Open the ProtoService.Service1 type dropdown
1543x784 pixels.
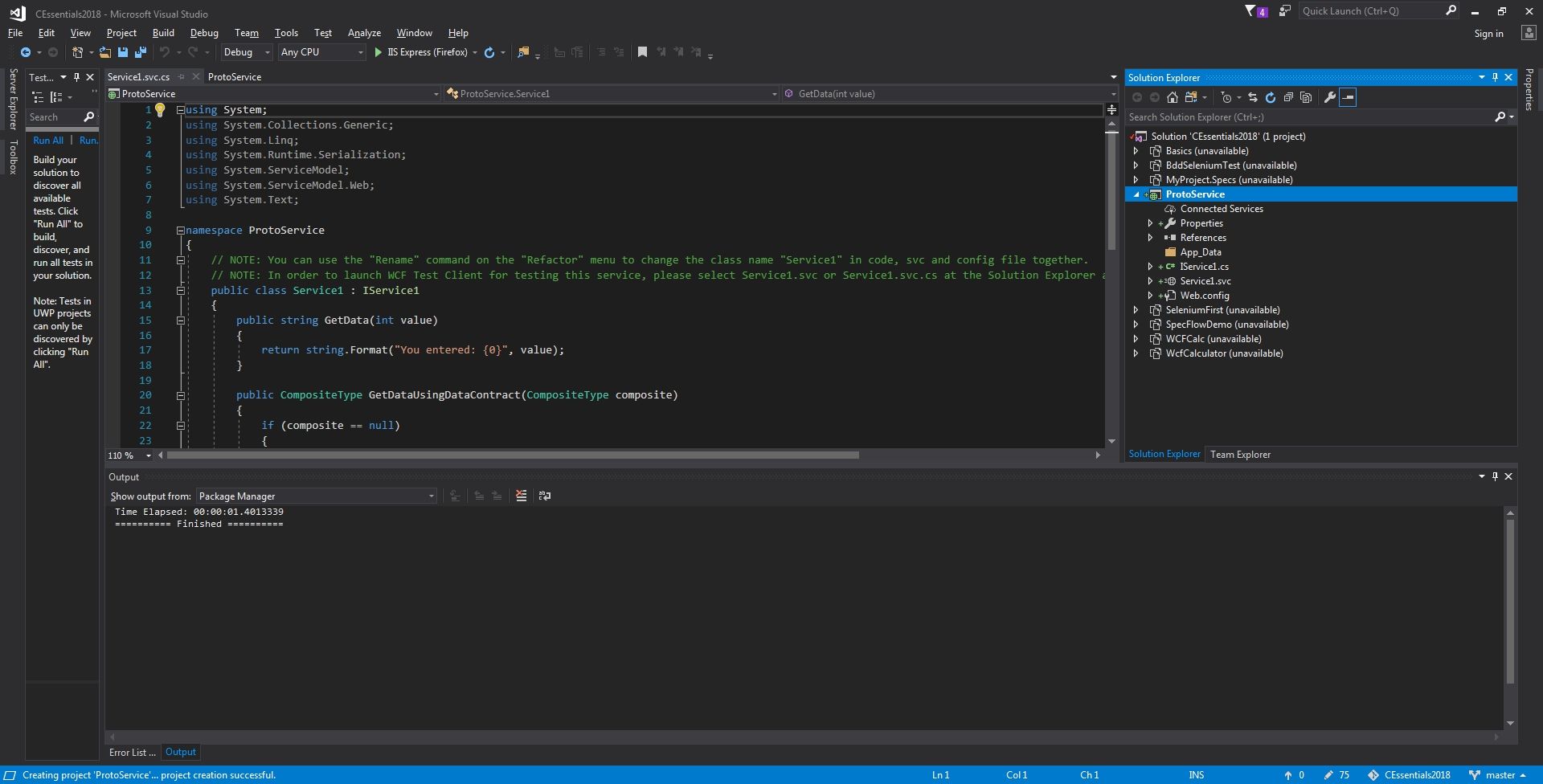tap(612, 94)
